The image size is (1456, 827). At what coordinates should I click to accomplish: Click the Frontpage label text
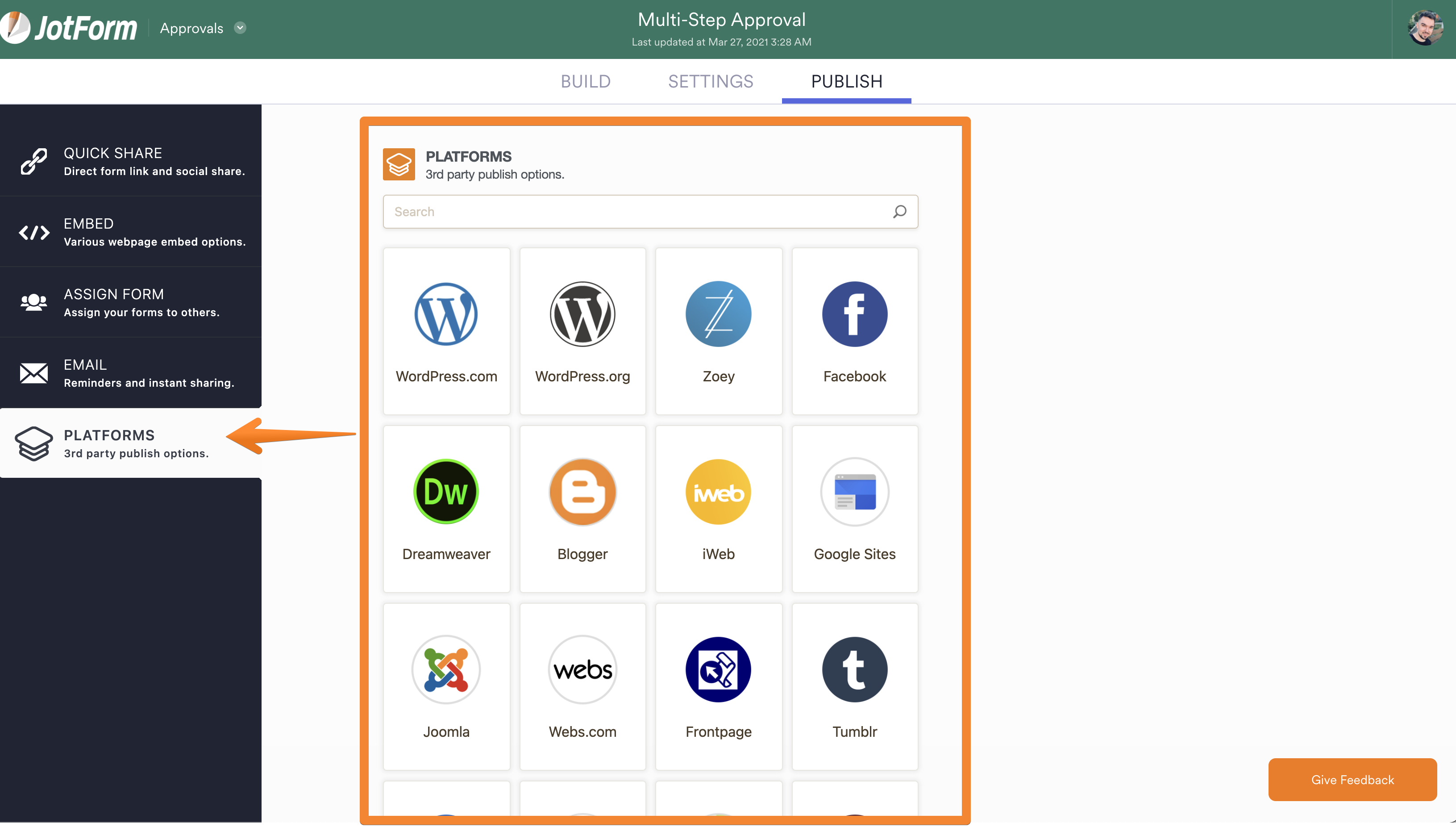click(x=718, y=731)
